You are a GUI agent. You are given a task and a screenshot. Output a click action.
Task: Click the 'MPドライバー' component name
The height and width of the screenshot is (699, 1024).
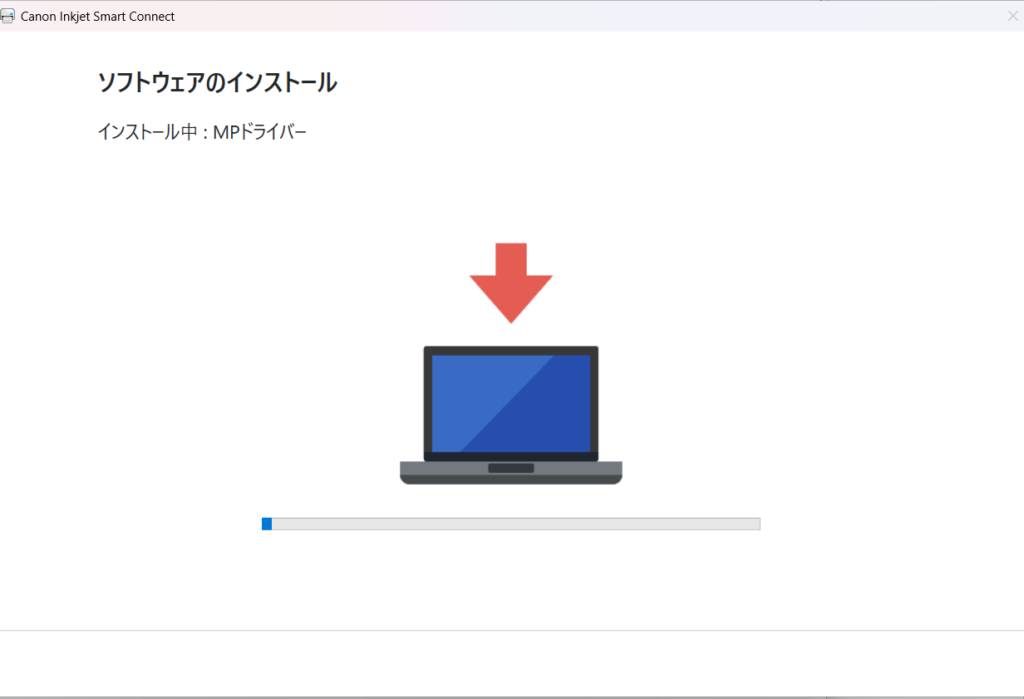259,132
